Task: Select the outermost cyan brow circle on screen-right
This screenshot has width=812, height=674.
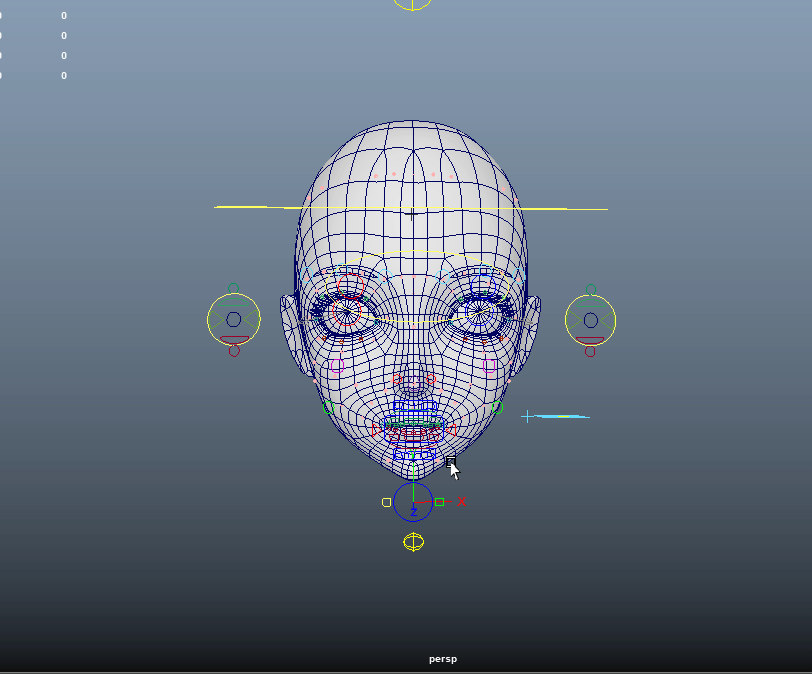Action: coord(520,274)
